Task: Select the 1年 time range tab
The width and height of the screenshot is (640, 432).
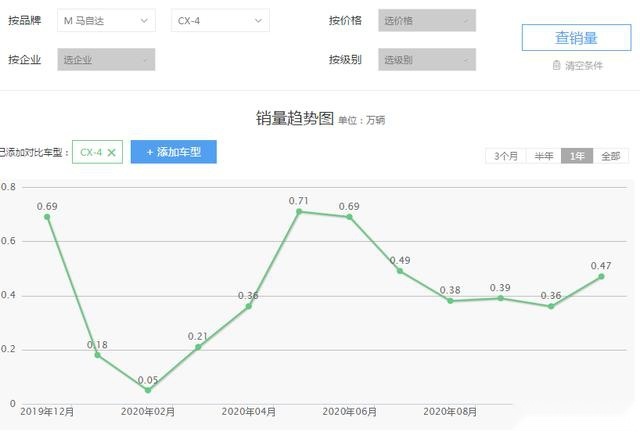Action: click(x=577, y=156)
